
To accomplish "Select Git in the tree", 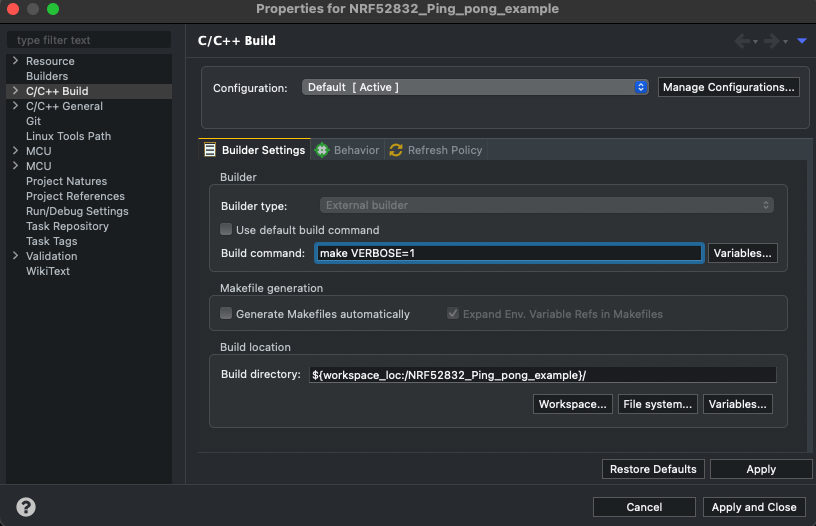I will (x=33, y=121).
